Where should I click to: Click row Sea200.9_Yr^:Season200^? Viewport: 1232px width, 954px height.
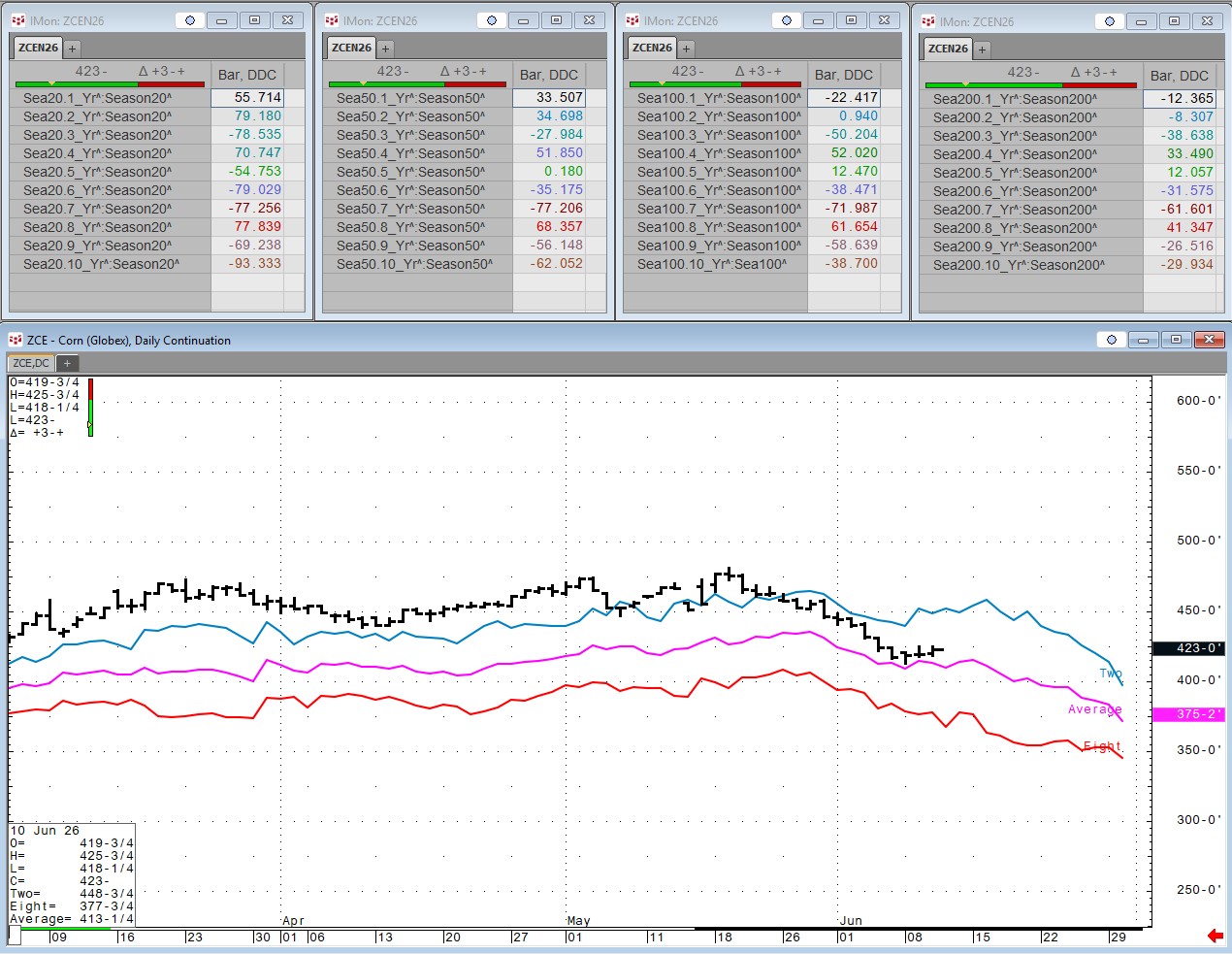tap(1032, 247)
